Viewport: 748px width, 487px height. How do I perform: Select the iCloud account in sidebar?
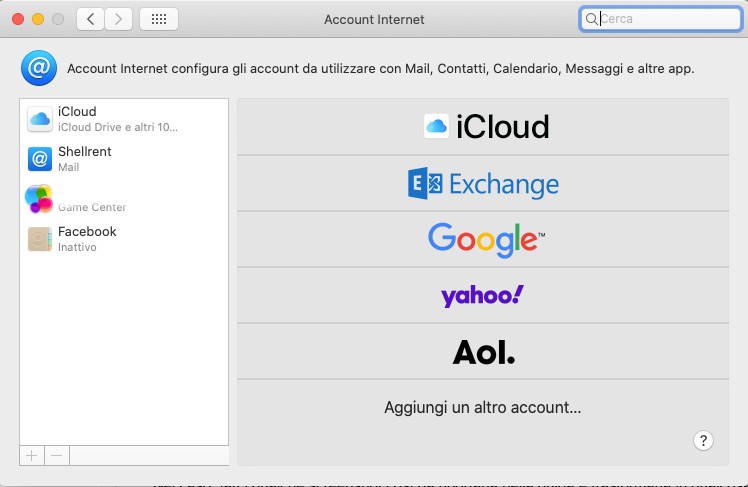coord(124,119)
